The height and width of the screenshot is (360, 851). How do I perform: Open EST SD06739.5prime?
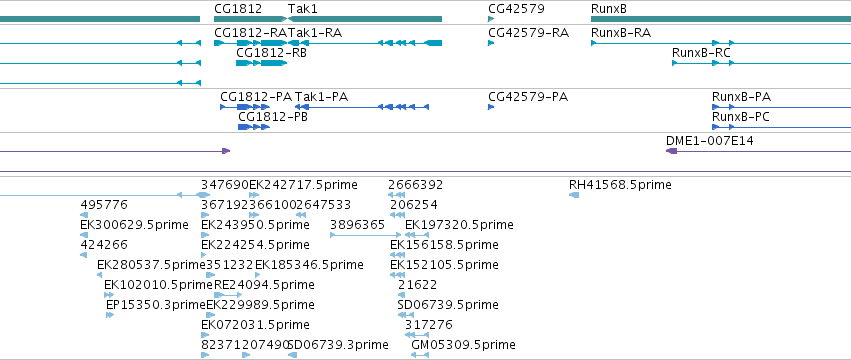tap(448, 305)
